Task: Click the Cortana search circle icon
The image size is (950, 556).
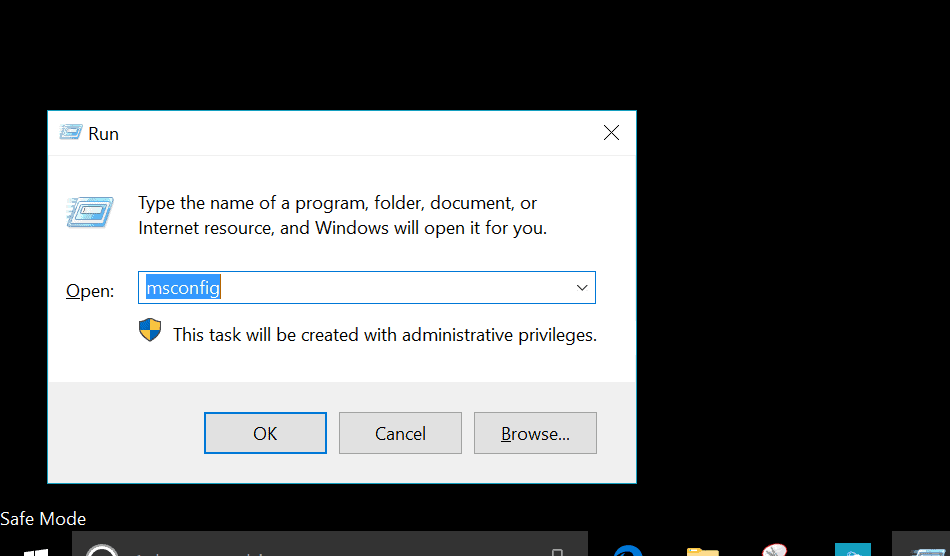Action: (102, 551)
